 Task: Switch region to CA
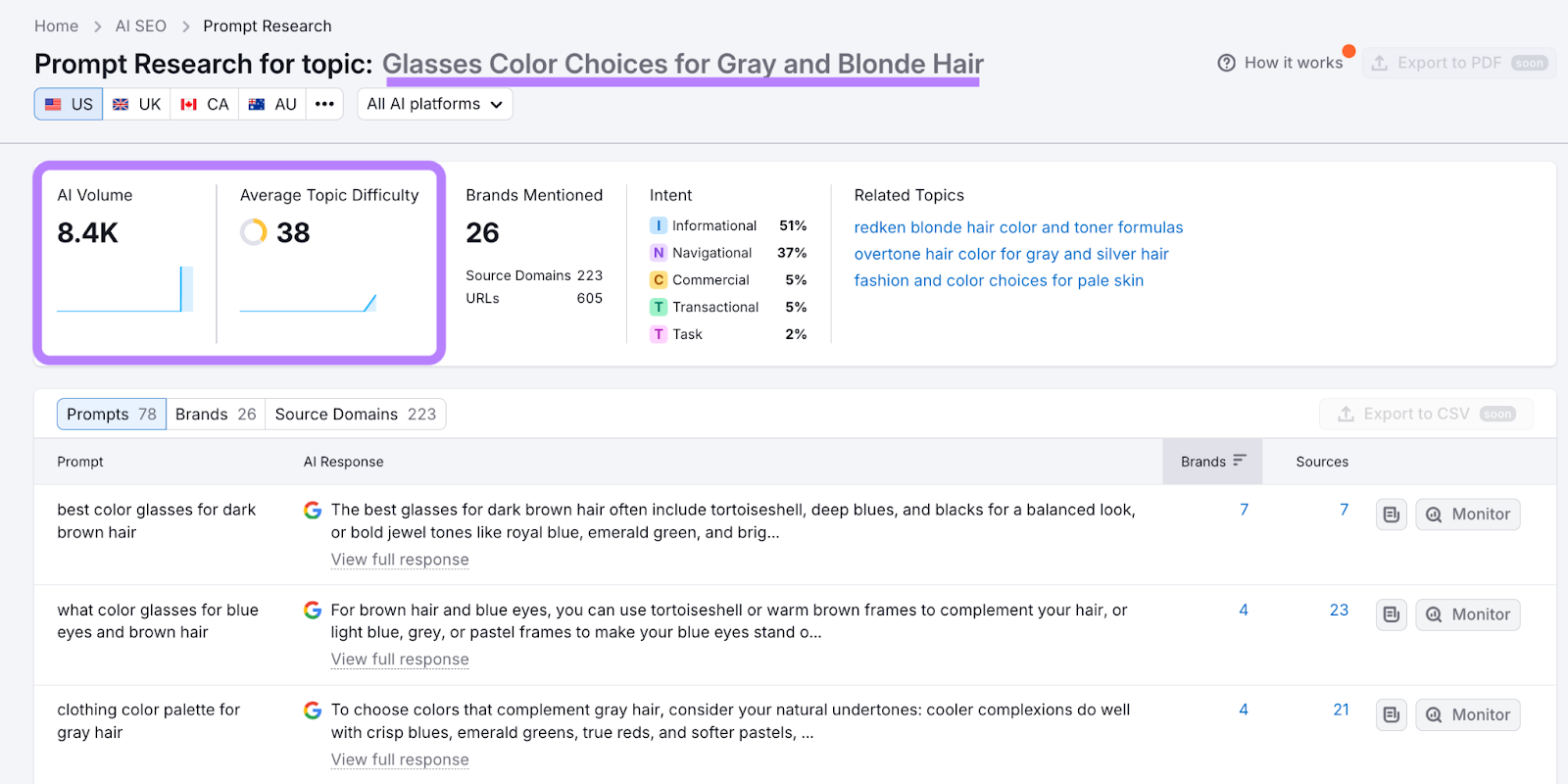[205, 104]
